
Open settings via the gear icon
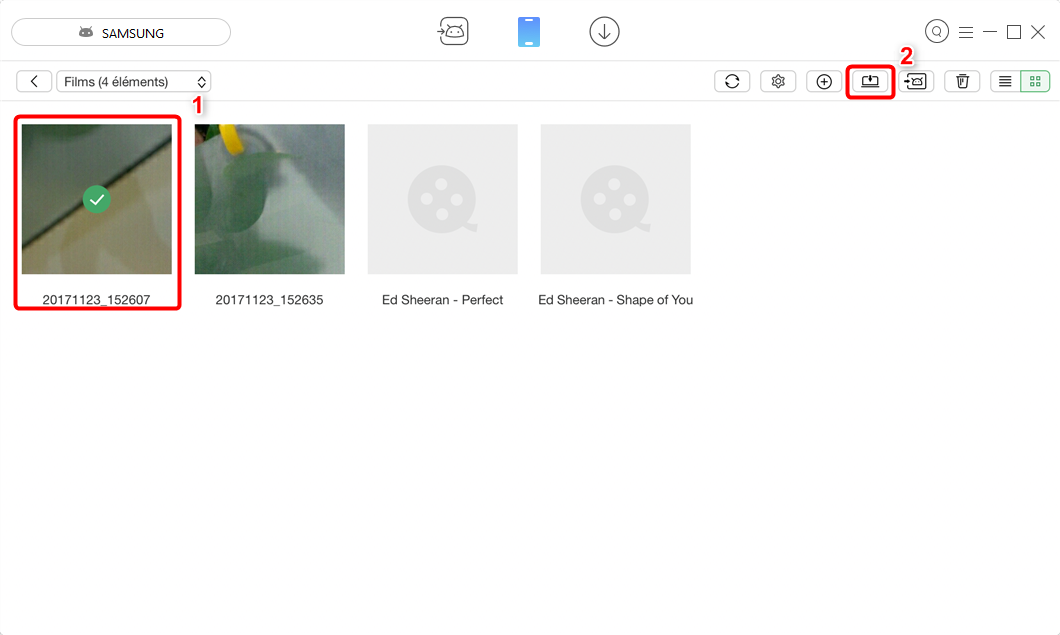778,82
